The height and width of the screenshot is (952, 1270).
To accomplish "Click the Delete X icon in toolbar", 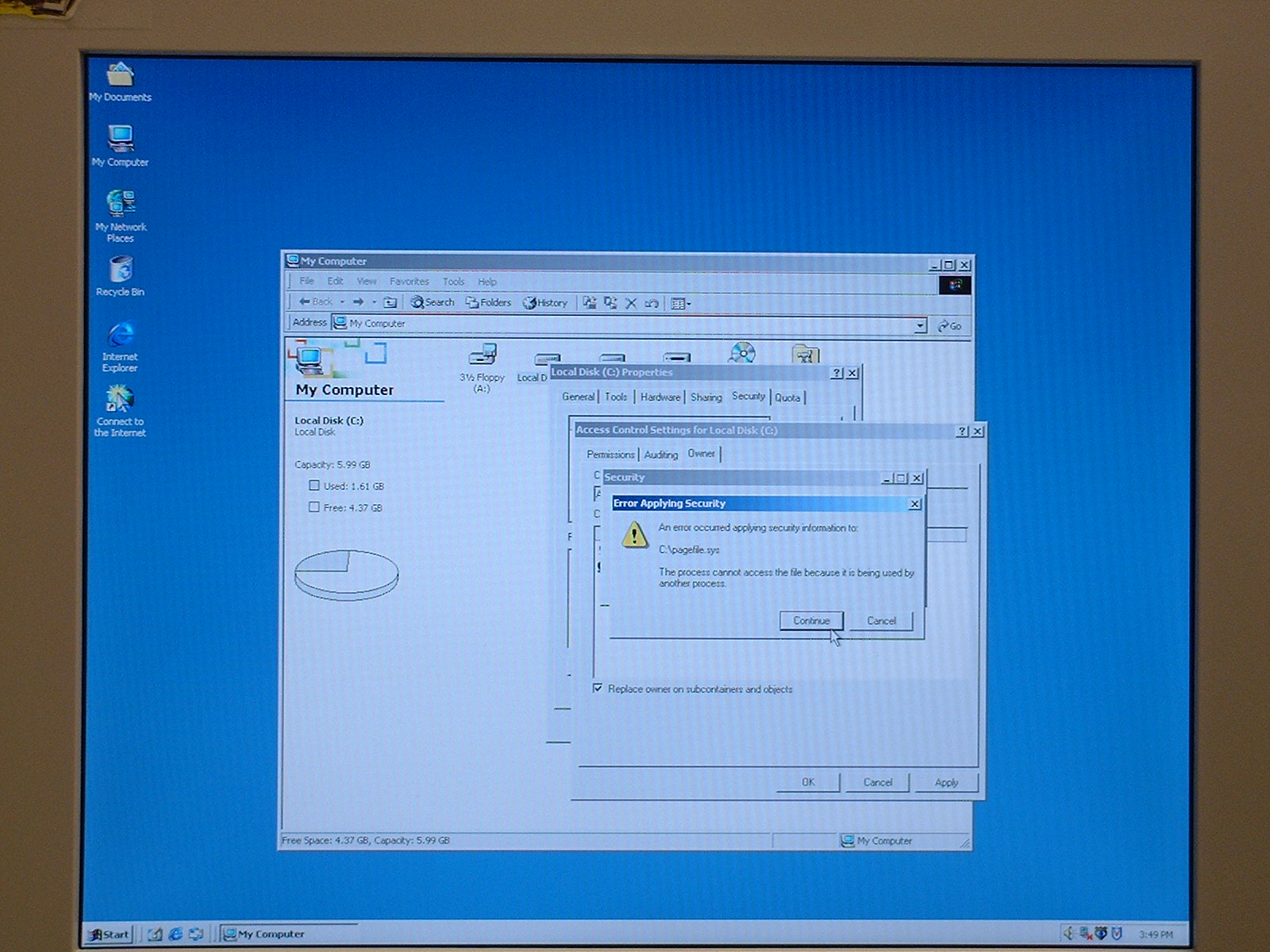I will point(631,303).
